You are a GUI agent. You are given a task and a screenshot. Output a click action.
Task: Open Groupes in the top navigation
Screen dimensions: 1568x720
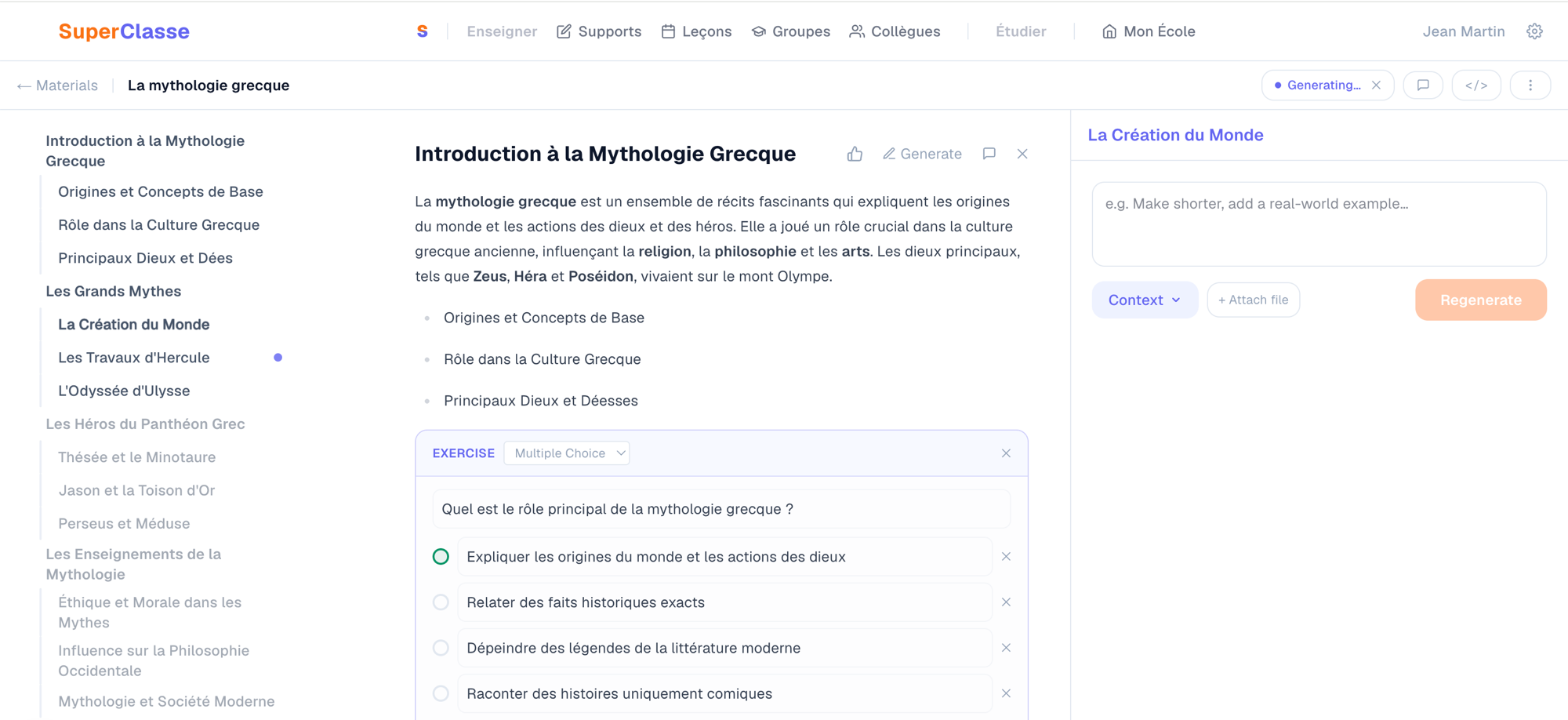pyautogui.click(x=790, y=31)
